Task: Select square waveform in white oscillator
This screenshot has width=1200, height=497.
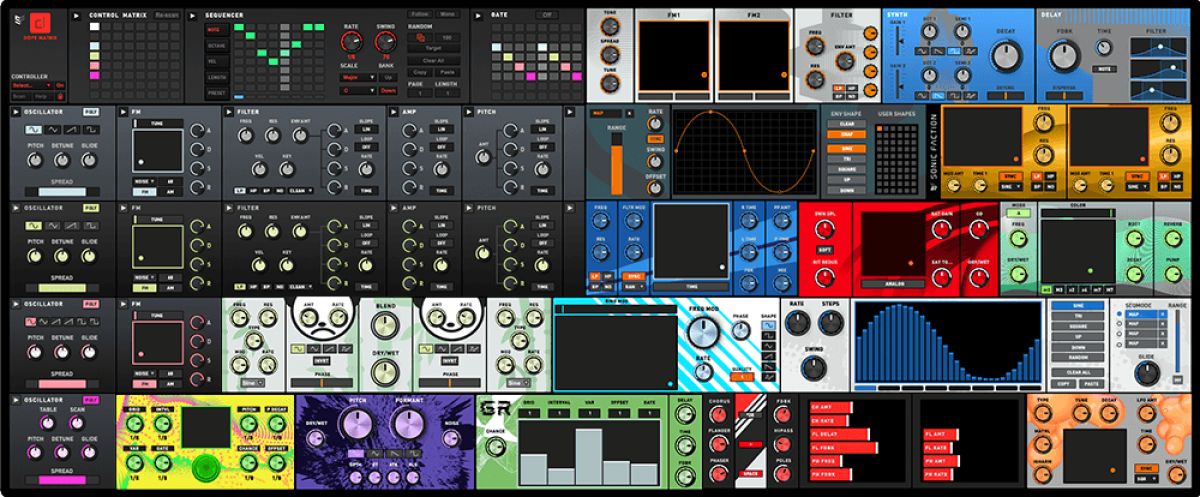Action: (x=90, y=129)
